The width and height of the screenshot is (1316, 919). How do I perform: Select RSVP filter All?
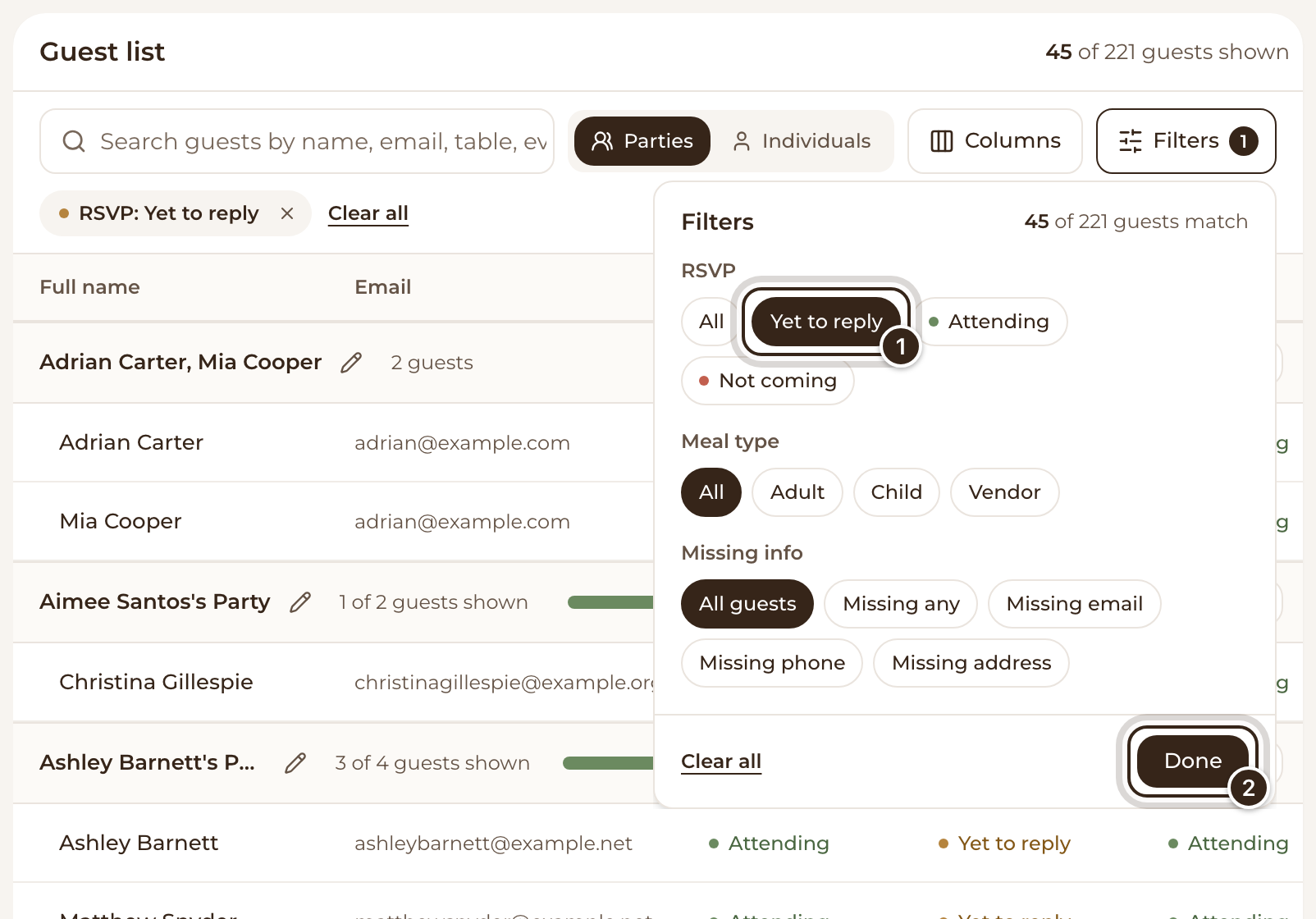[711, 322]
